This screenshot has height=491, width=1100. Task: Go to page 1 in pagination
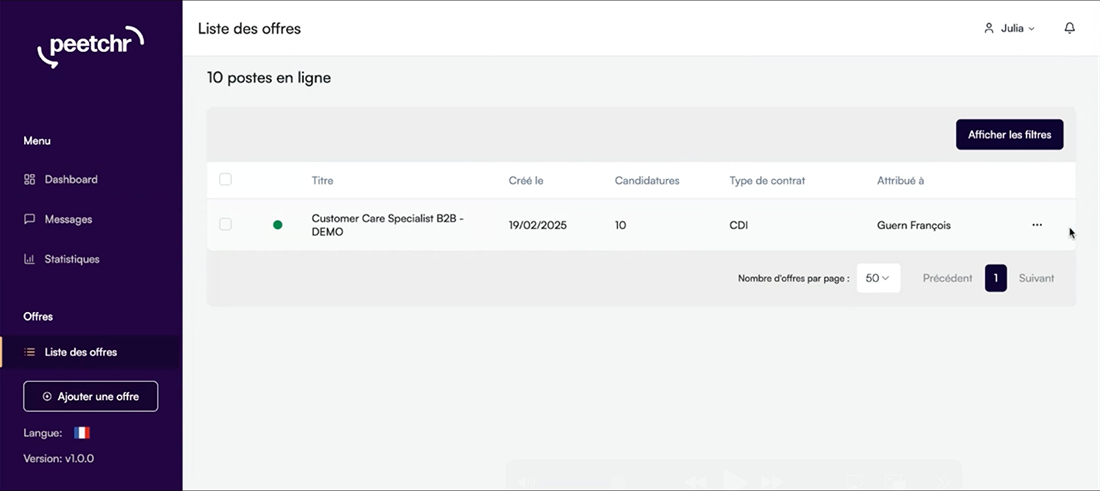(995, 278)
